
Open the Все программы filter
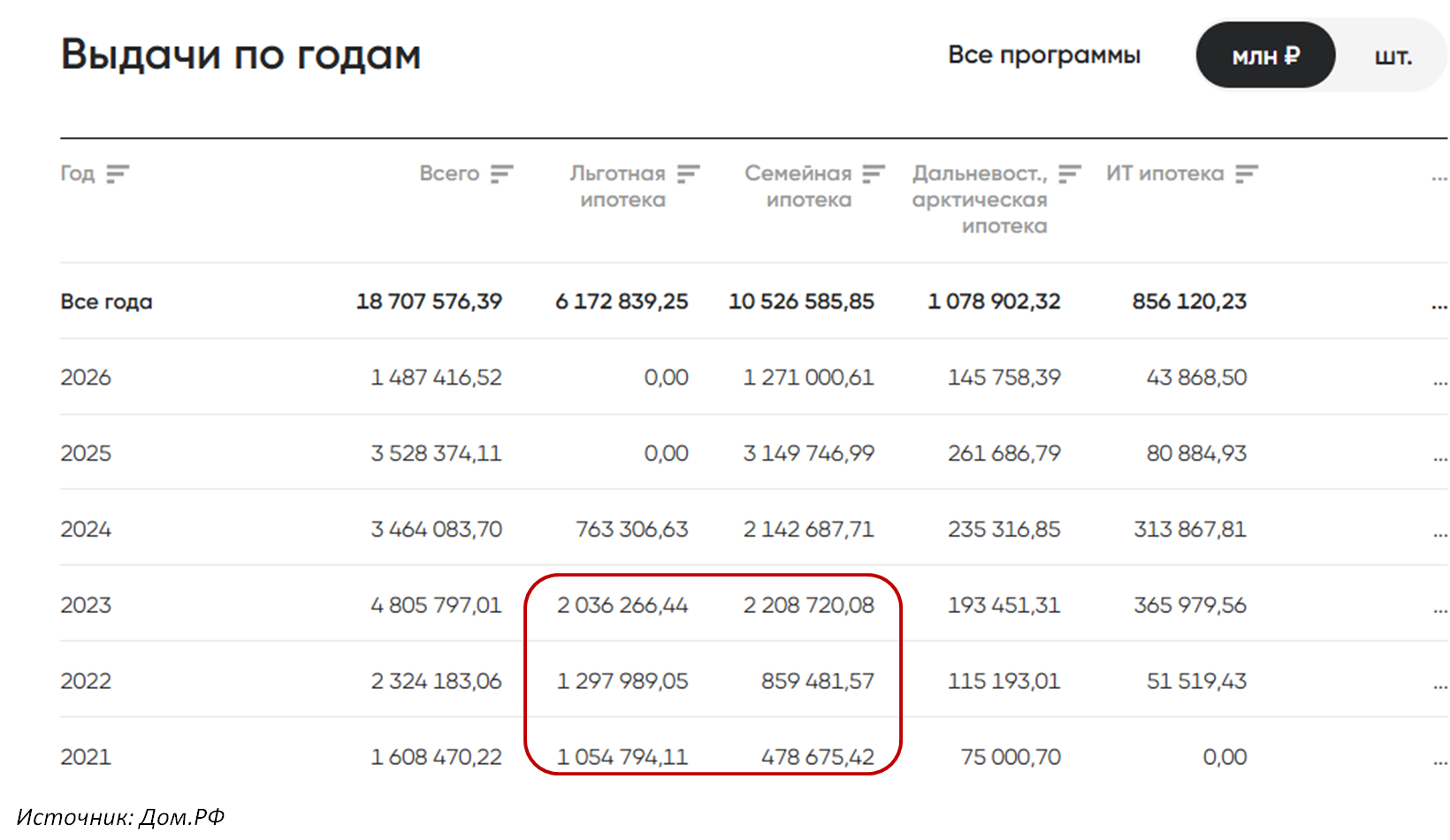point(1044,55)
